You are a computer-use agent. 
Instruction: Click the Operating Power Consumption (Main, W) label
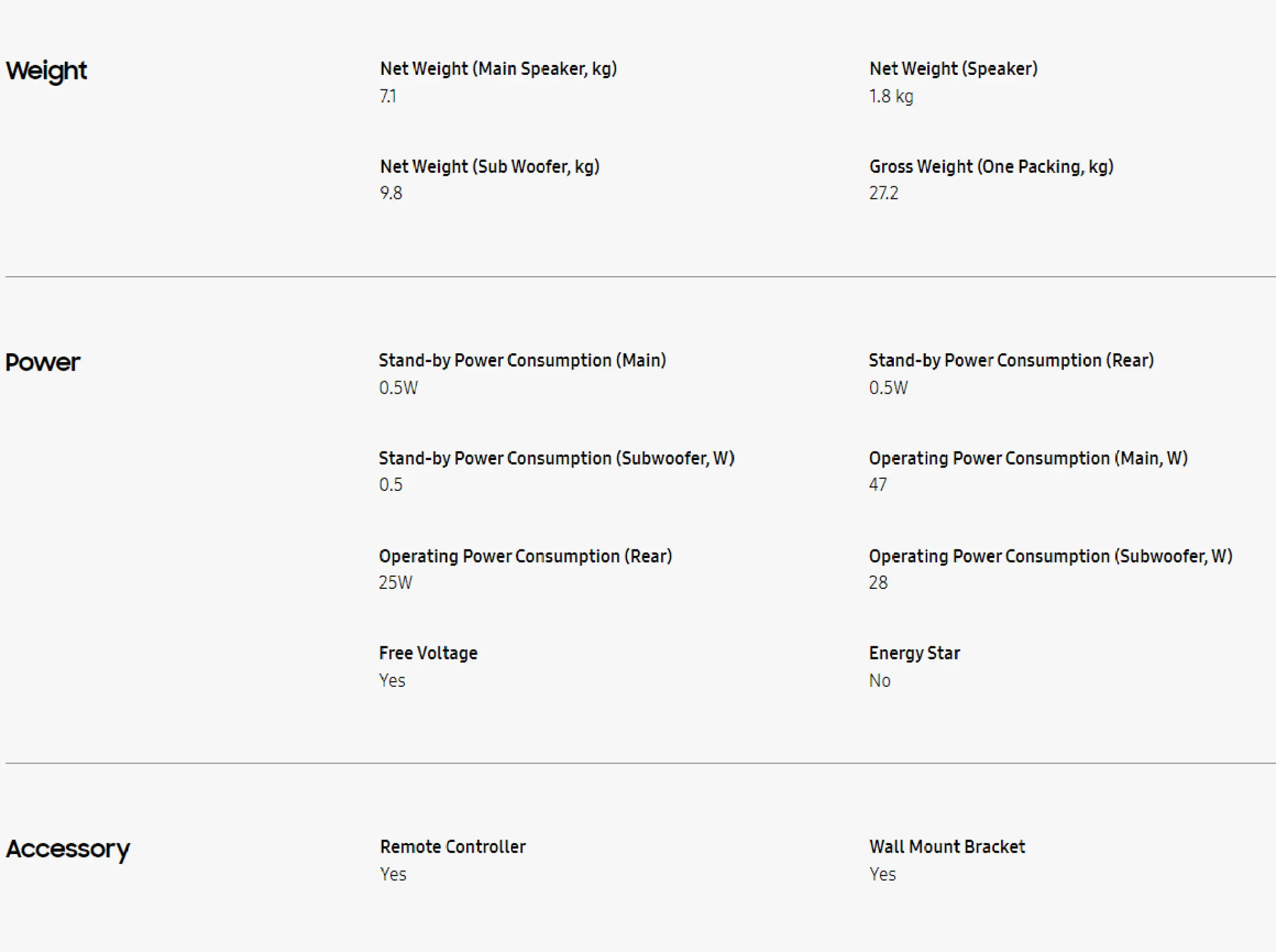pos(1028,459)
